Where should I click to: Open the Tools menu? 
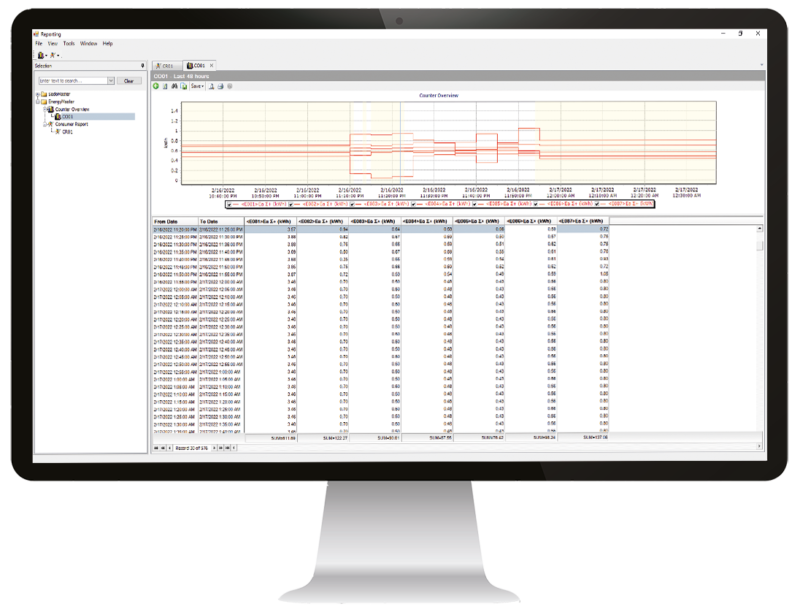click(68, 44)
